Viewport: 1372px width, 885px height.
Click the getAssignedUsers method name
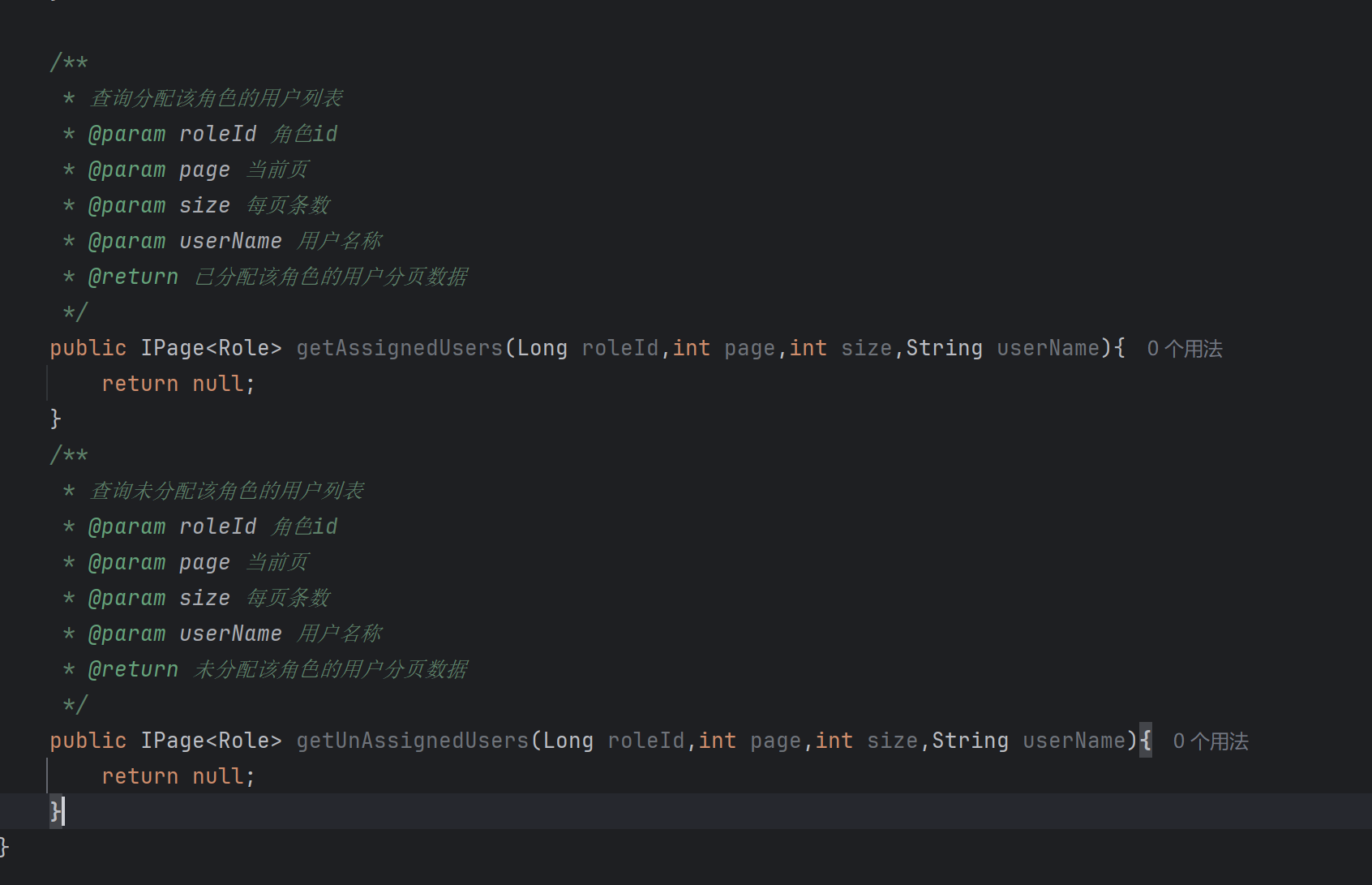point(399,349)
